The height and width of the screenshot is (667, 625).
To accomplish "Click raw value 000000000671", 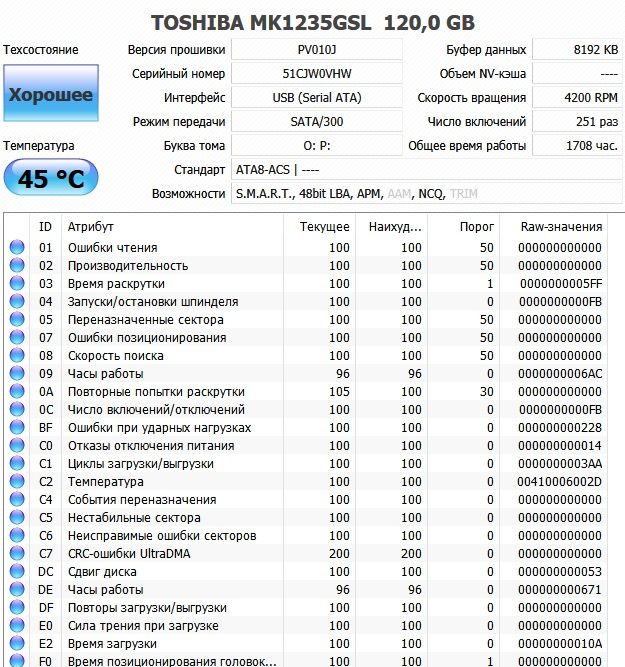I will 560,590.
